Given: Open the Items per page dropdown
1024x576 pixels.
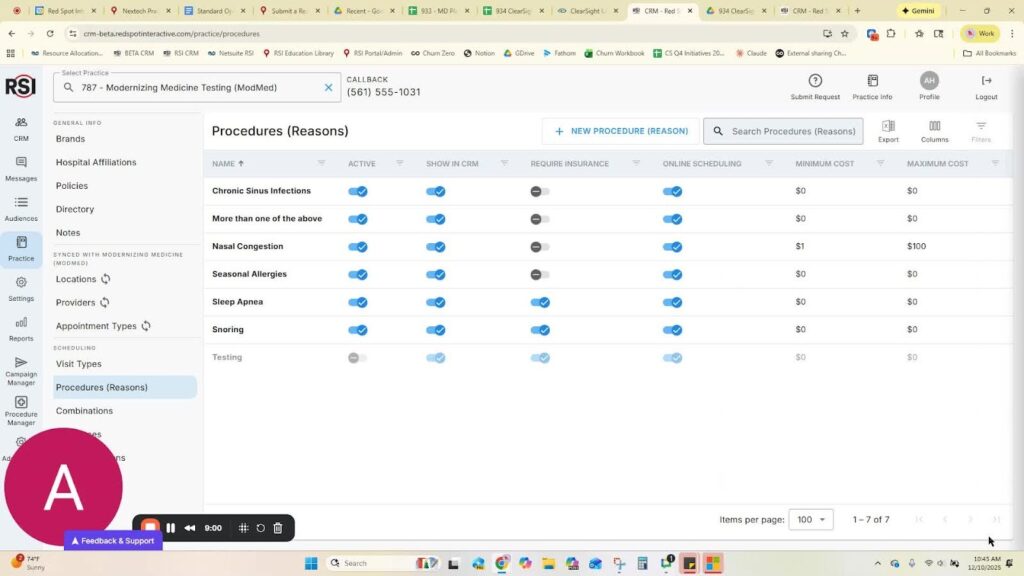Looking at the screenshot, I should [x=810, y=519].
